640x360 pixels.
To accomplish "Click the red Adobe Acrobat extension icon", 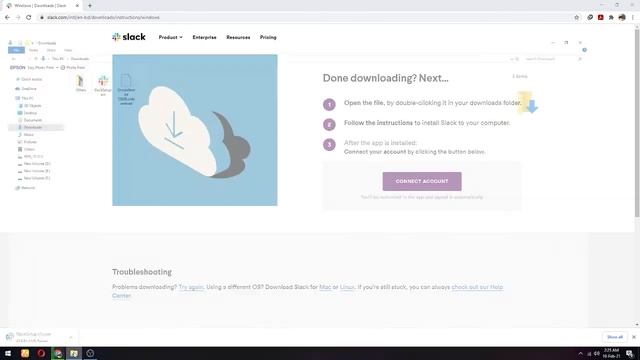I will [x=600, y=18].
